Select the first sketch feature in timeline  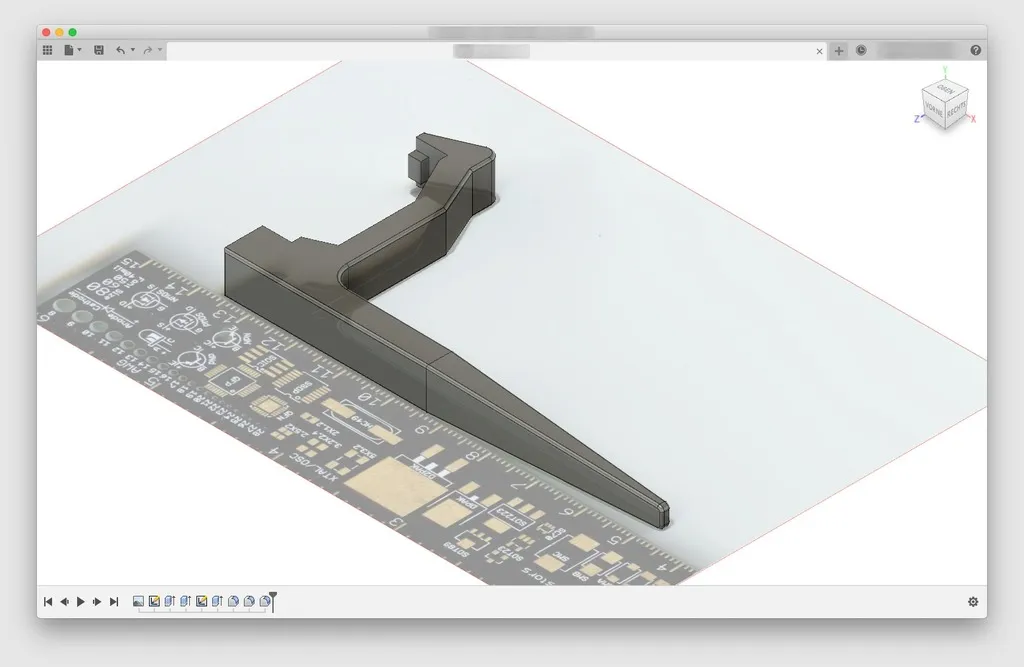click(154, 601)
